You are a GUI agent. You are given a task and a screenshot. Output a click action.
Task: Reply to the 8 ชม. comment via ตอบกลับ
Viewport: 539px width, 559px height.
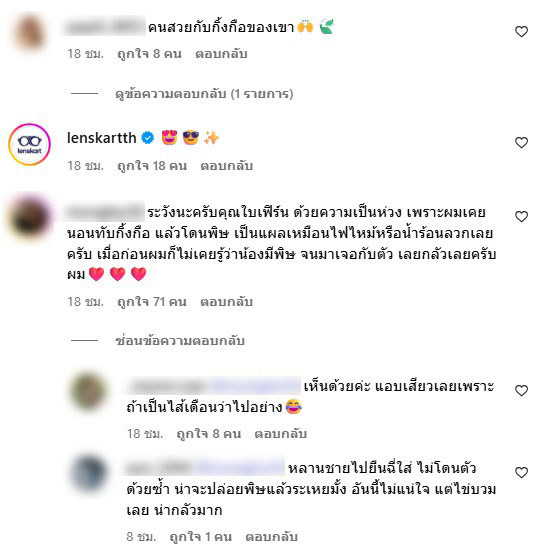272,537
